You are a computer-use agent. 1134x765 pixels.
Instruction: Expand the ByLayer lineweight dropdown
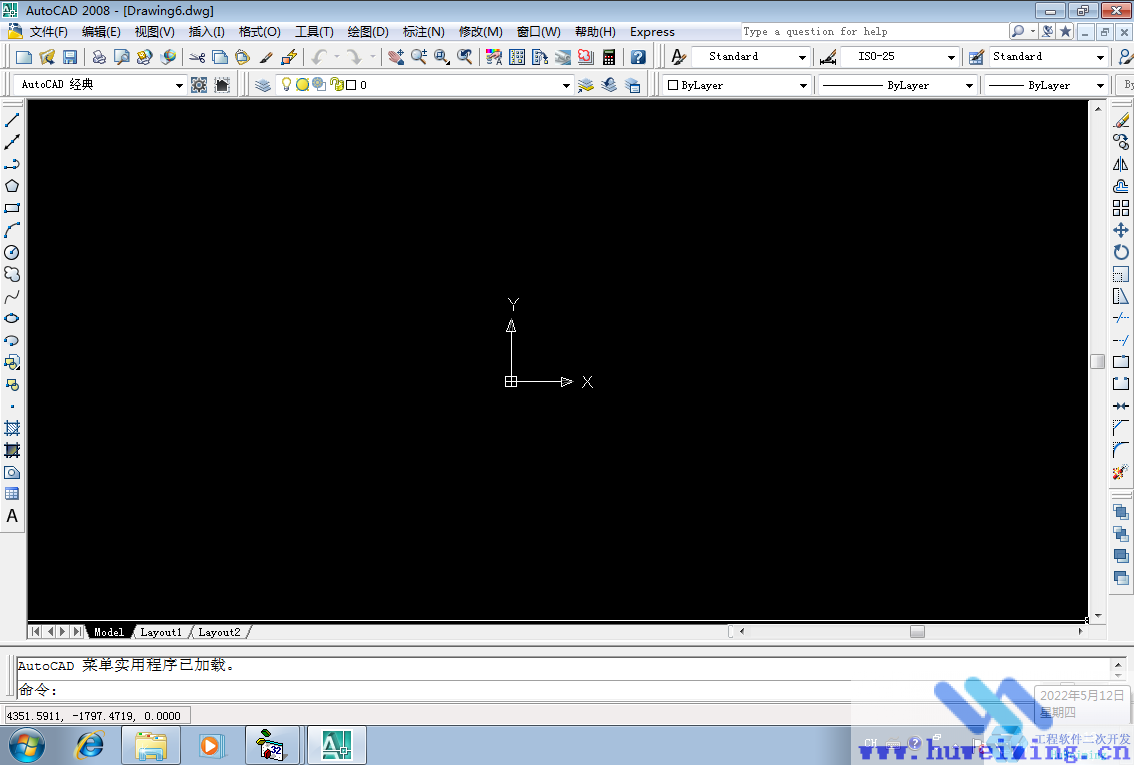coord(1100,85)
